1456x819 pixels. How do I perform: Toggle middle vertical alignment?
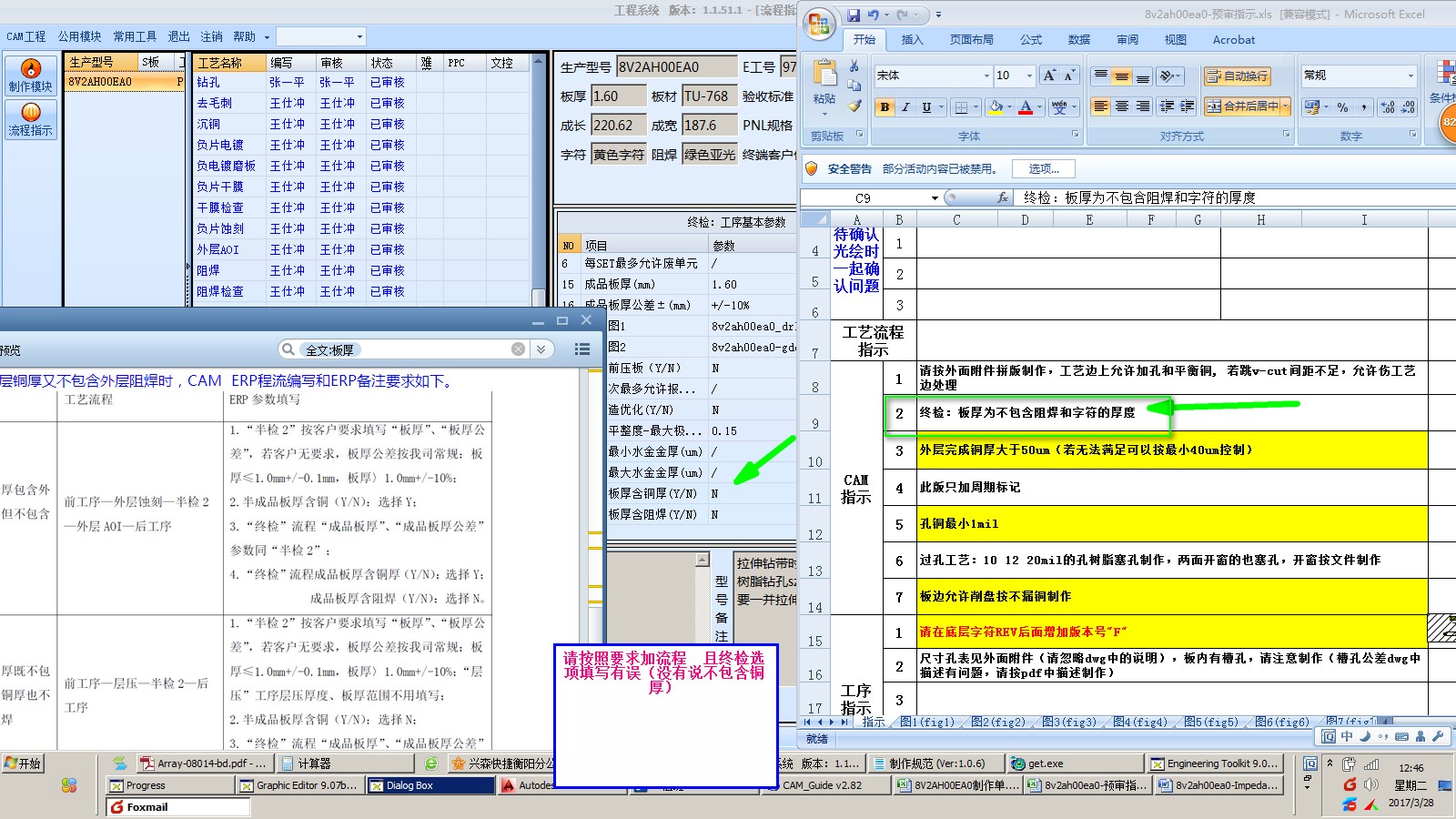pos(1122,76)
